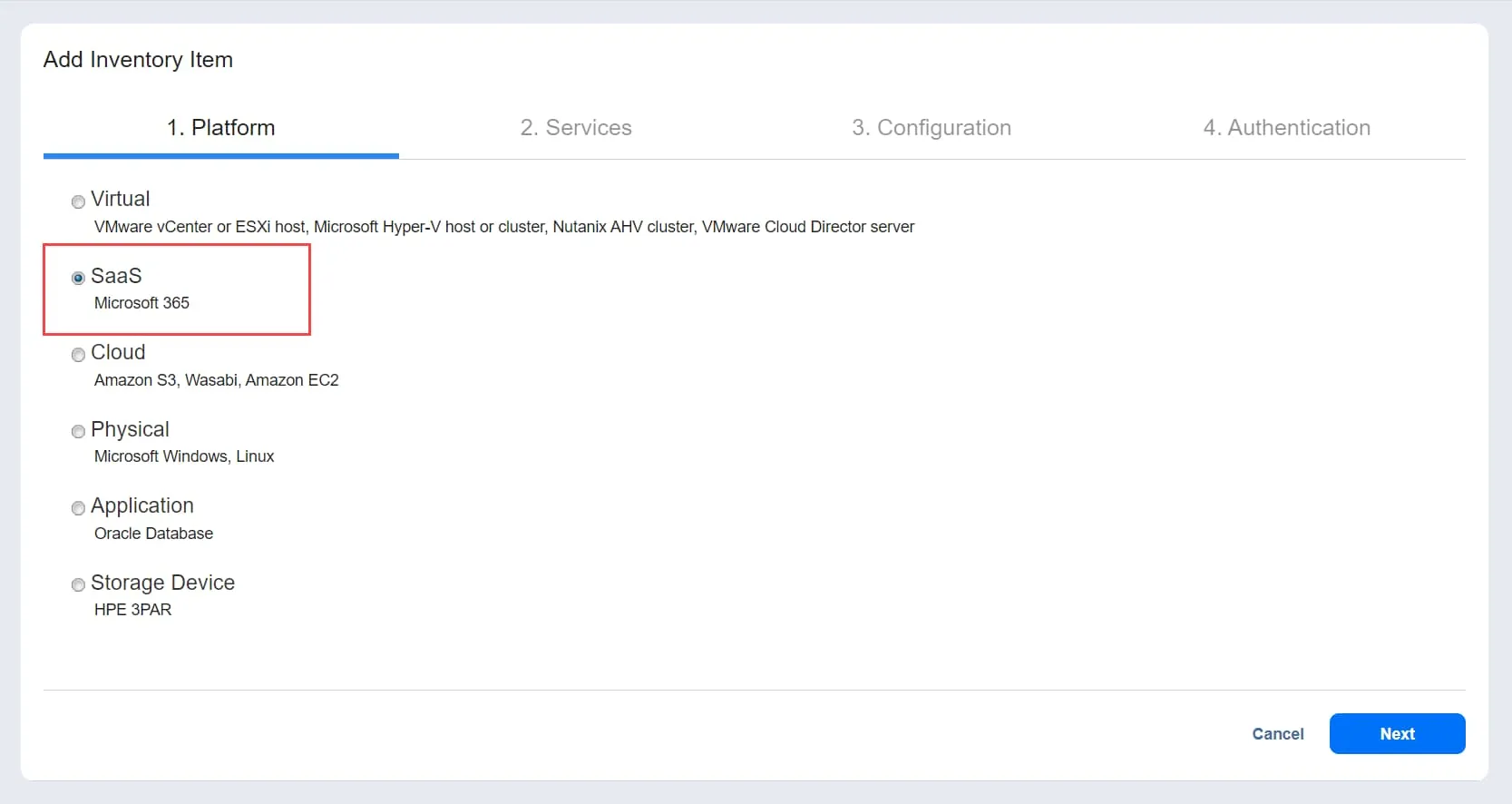Cancel the Add Inventory Item wizard

tap(1277, 733)
